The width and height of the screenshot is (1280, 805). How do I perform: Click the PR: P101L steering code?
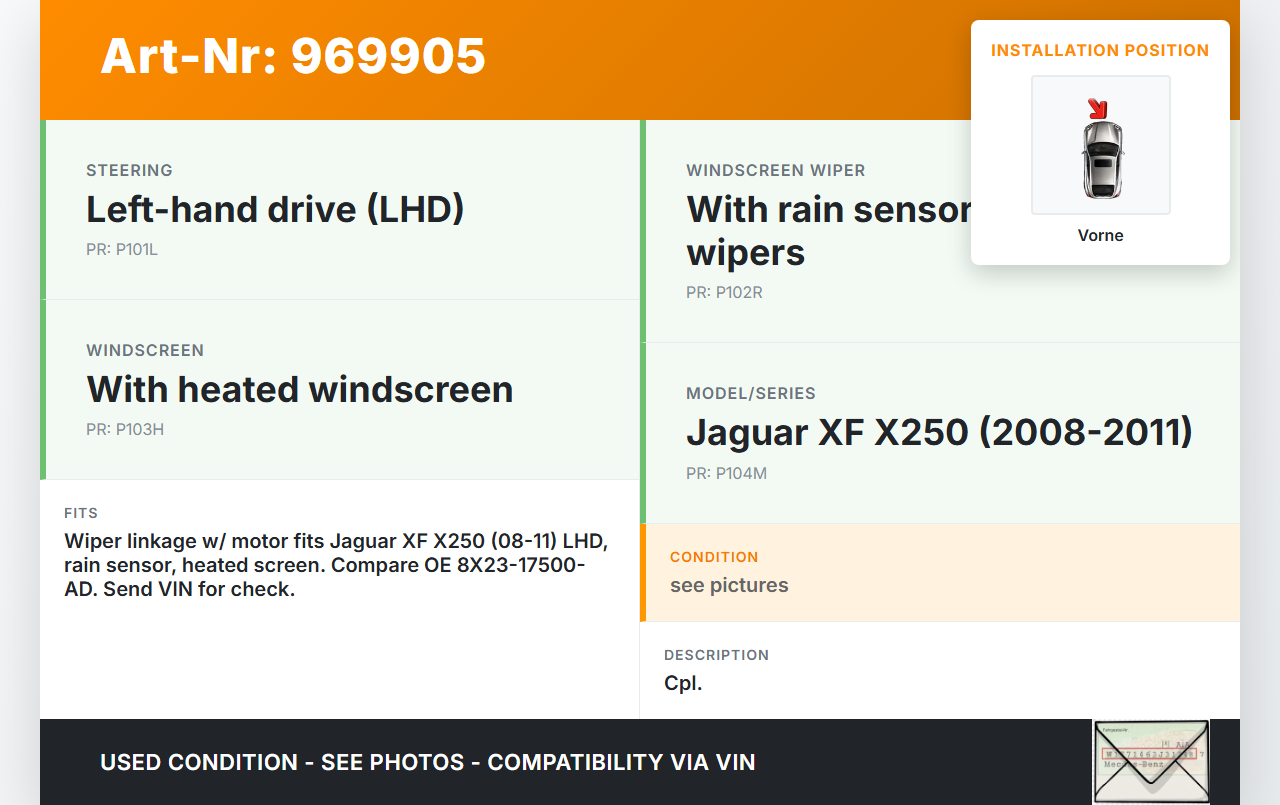point(122,249)
